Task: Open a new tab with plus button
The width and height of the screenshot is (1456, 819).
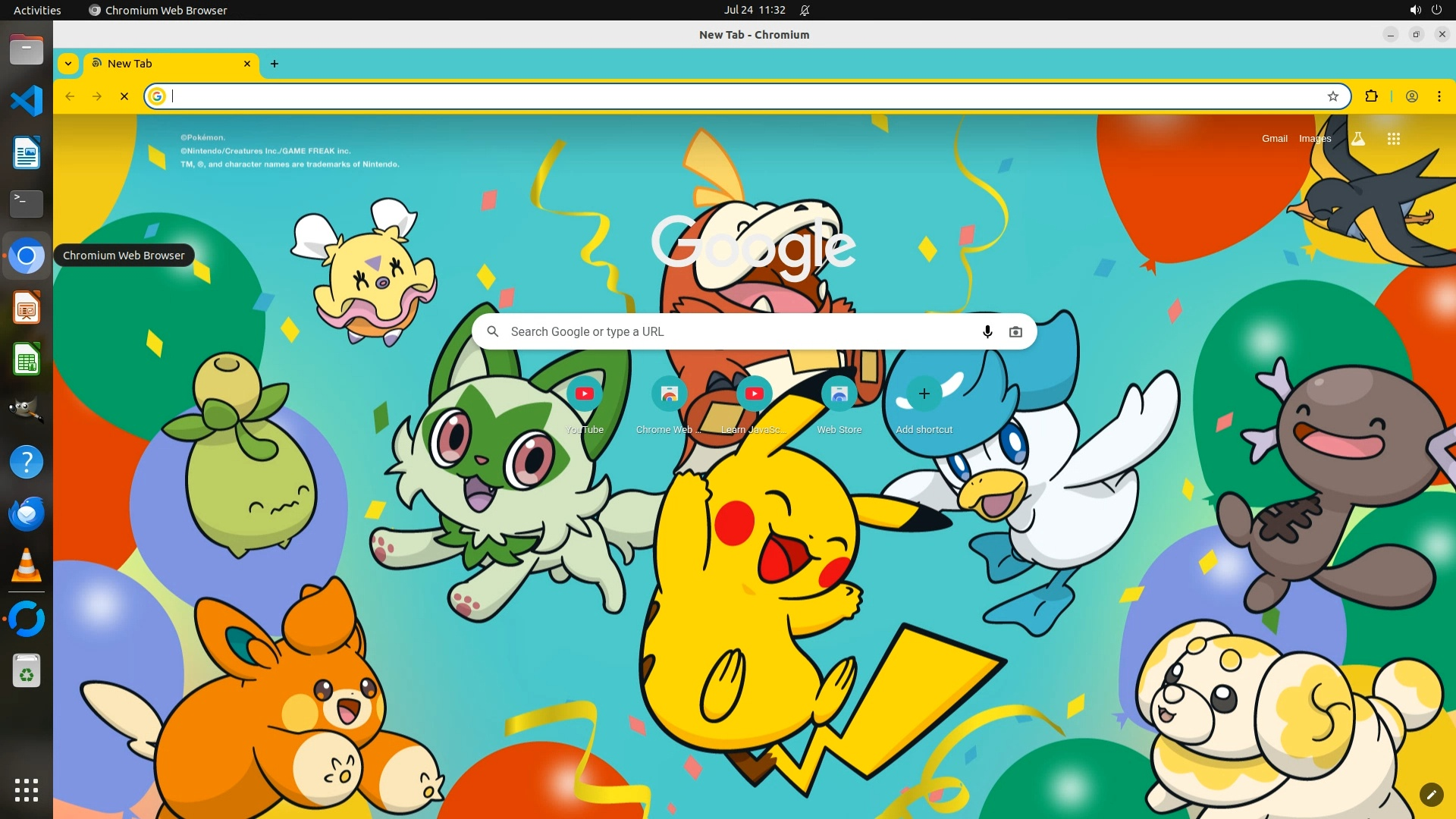Action: click(275, 64)
